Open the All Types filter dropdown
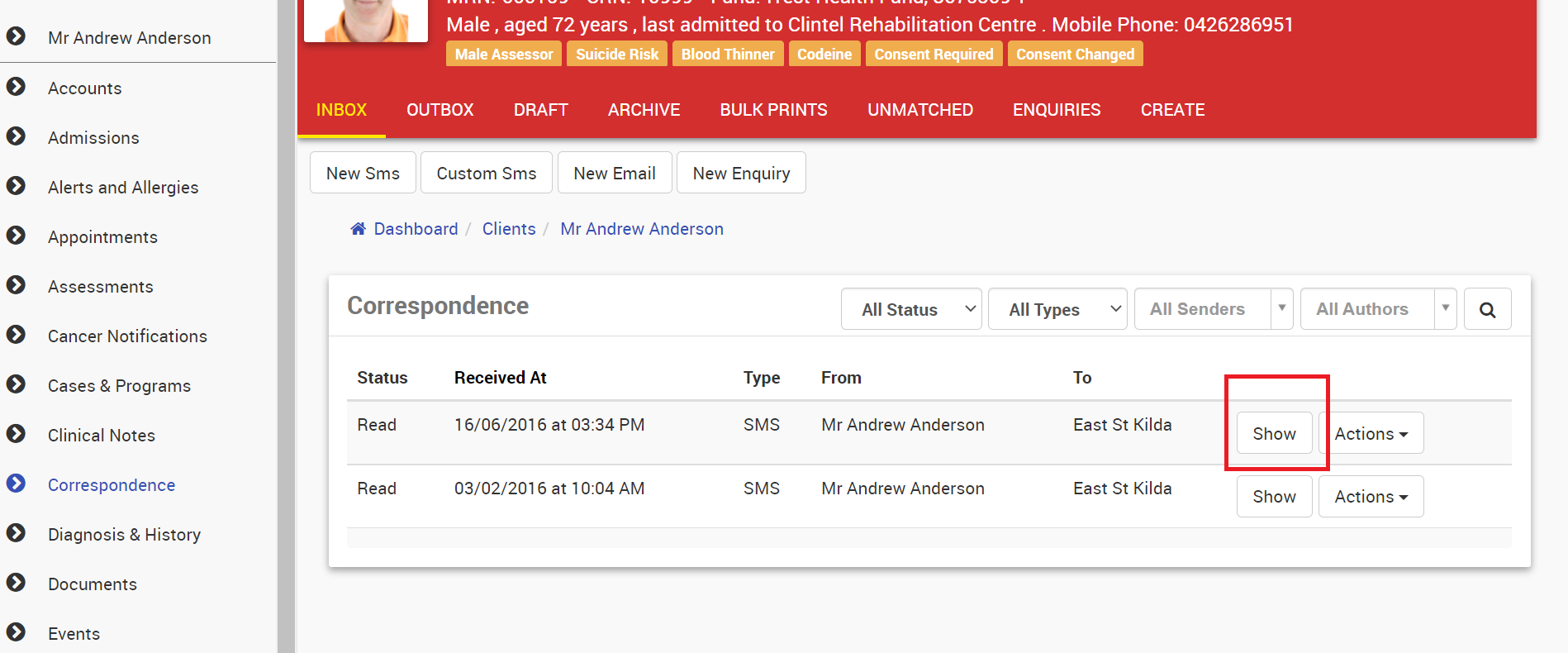This screenshot has height=653, width=1568. [1057, 309]
